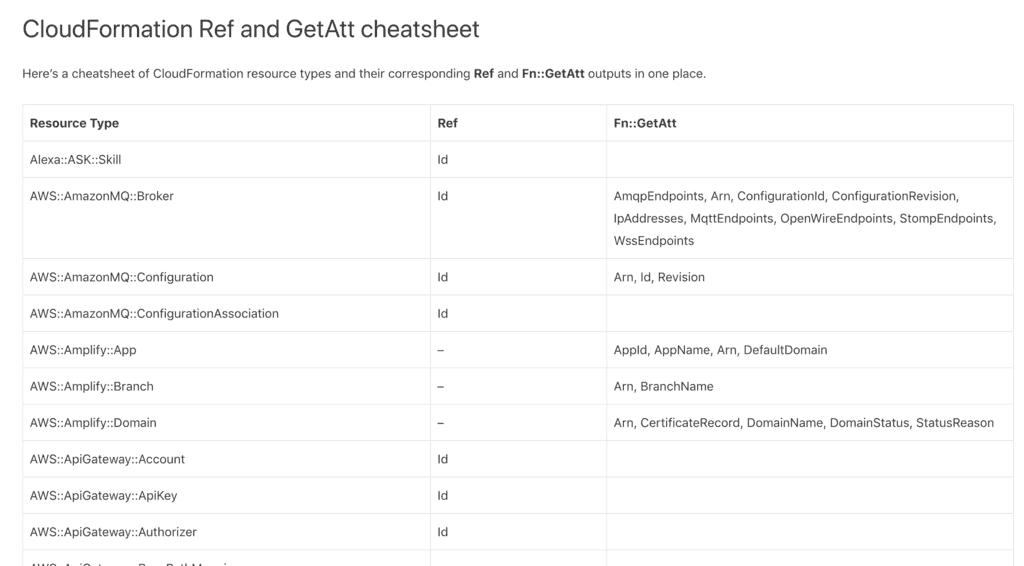Click the Fn::GetAtt column header
The image size is (1024, 566).
(644, 123)
